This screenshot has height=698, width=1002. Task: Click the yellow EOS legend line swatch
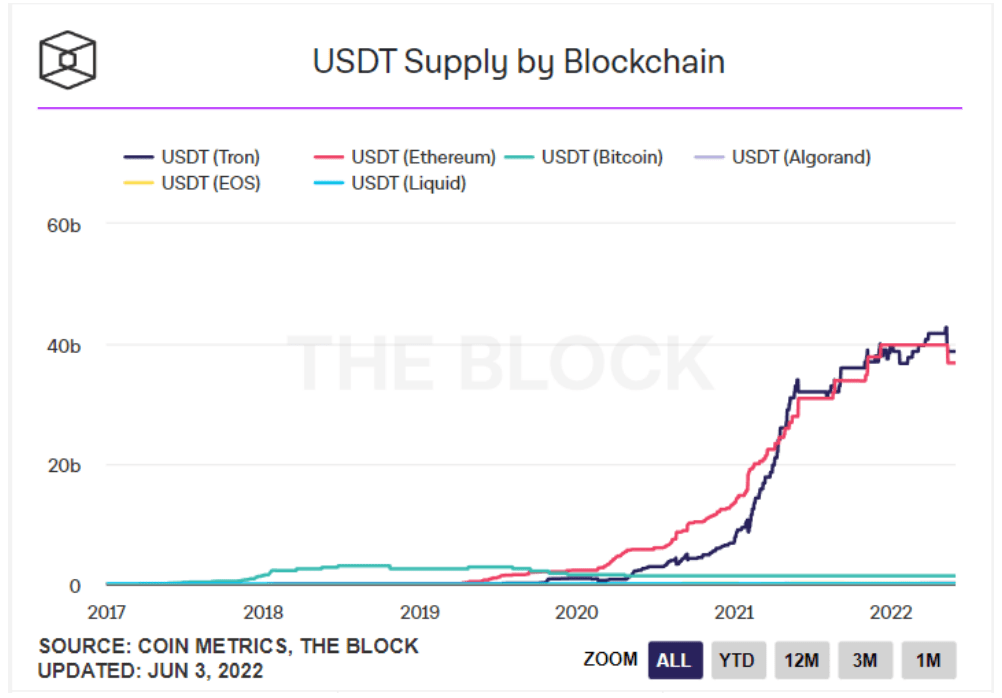[x=137, y=183]
